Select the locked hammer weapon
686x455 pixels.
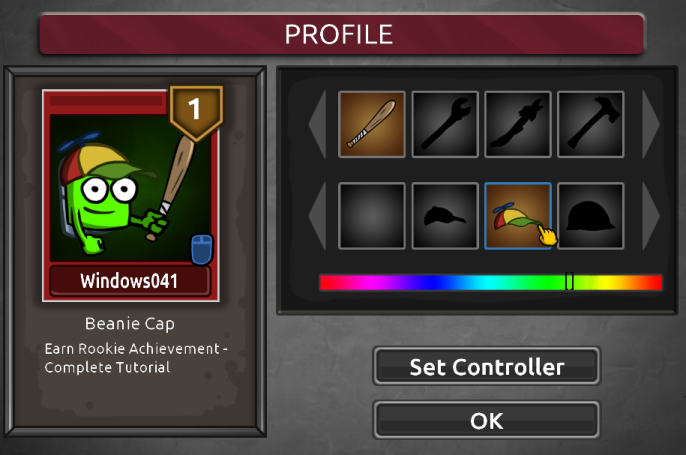(x=591, y=124)
